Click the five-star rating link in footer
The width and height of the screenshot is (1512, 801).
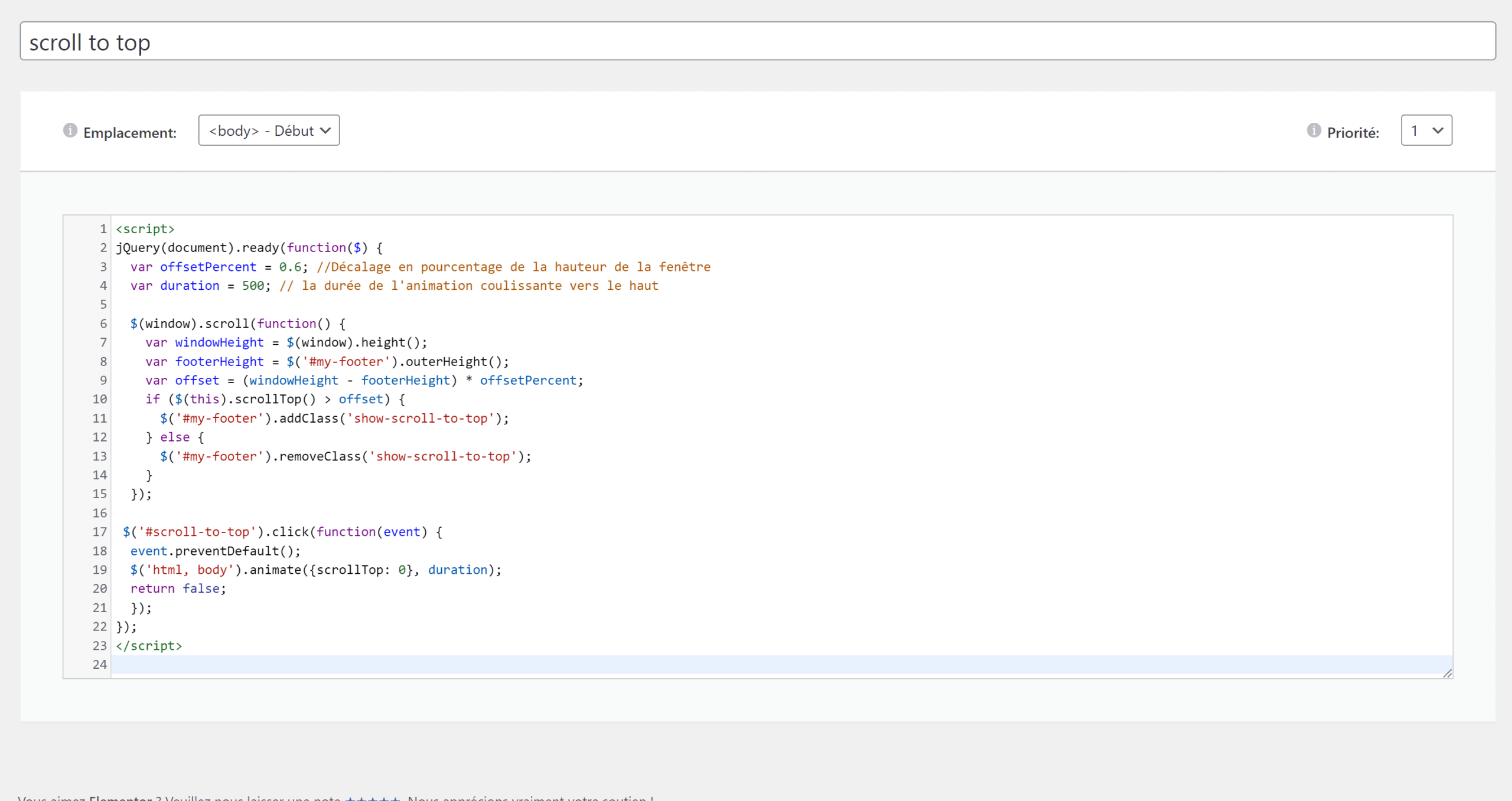[373, 798]
